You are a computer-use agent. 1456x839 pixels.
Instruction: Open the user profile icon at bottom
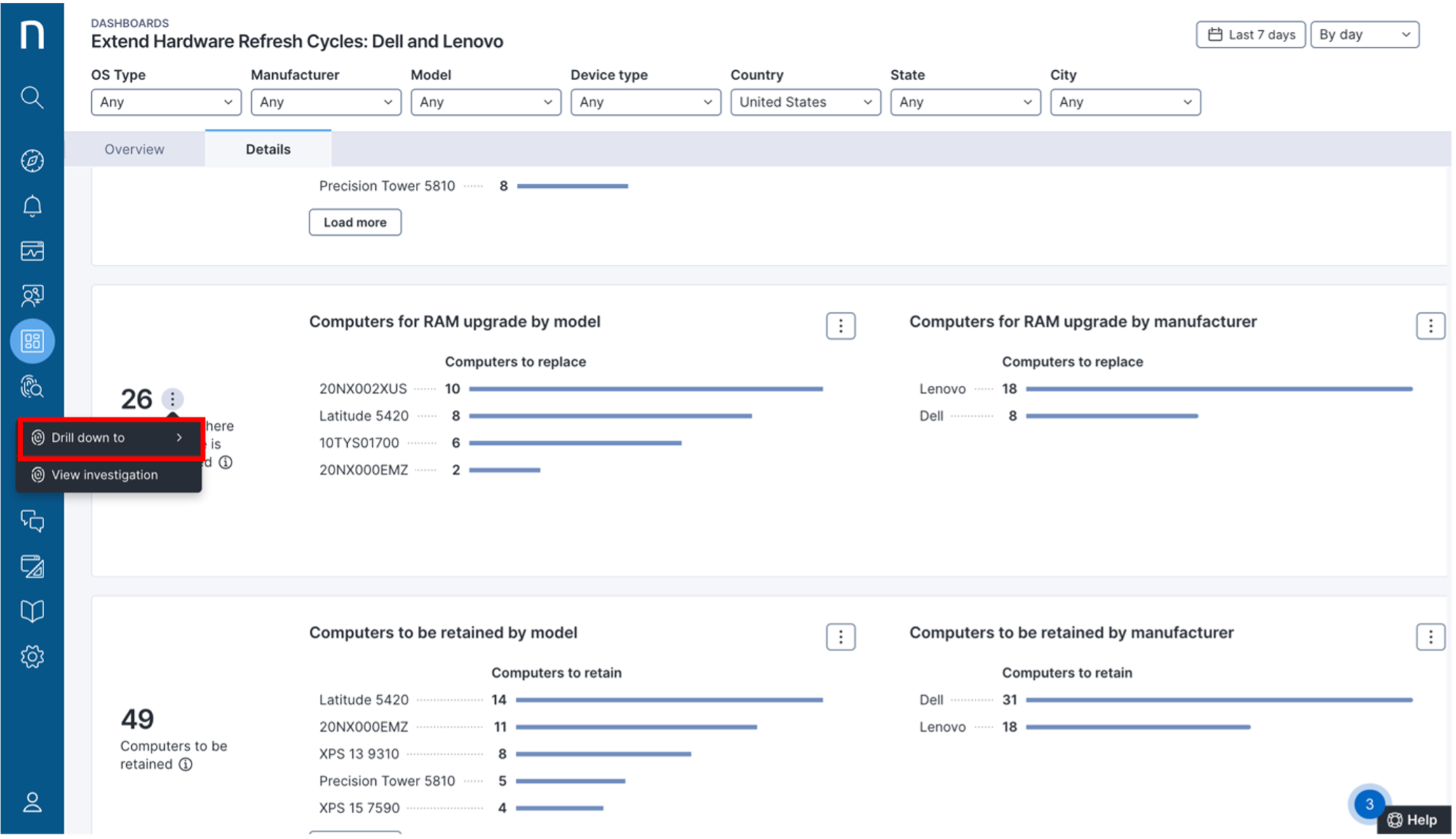(32, 803)
